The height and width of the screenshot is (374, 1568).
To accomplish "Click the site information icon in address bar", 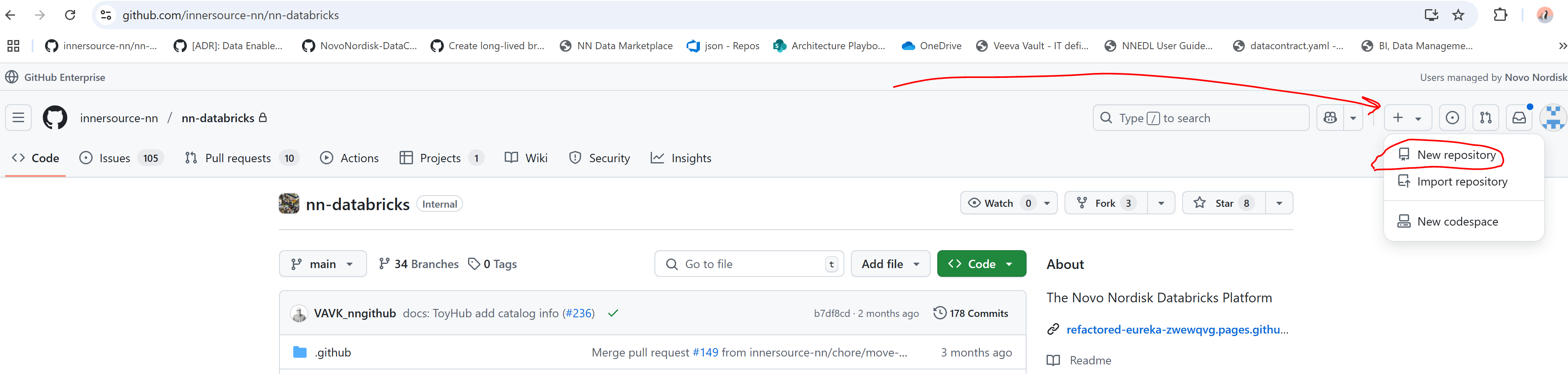I will 106,15.
